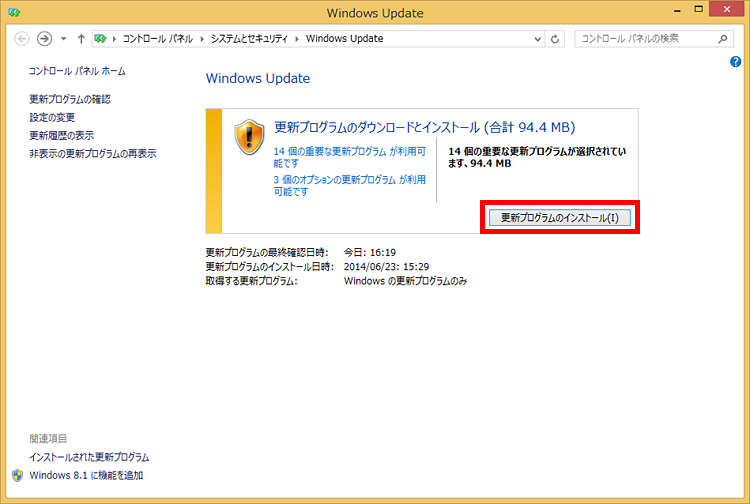
Task: Open インストールされた更新プログラム link
Action: click(89, 457)
